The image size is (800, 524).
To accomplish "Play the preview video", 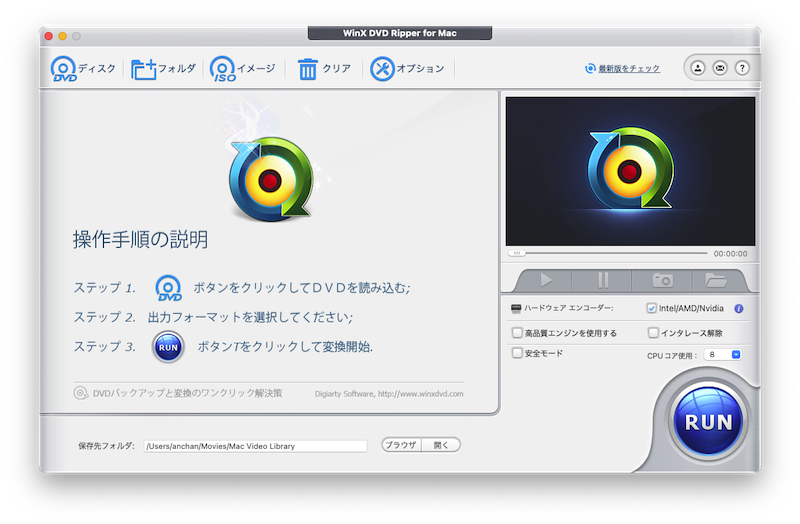I will click(546, 280).
